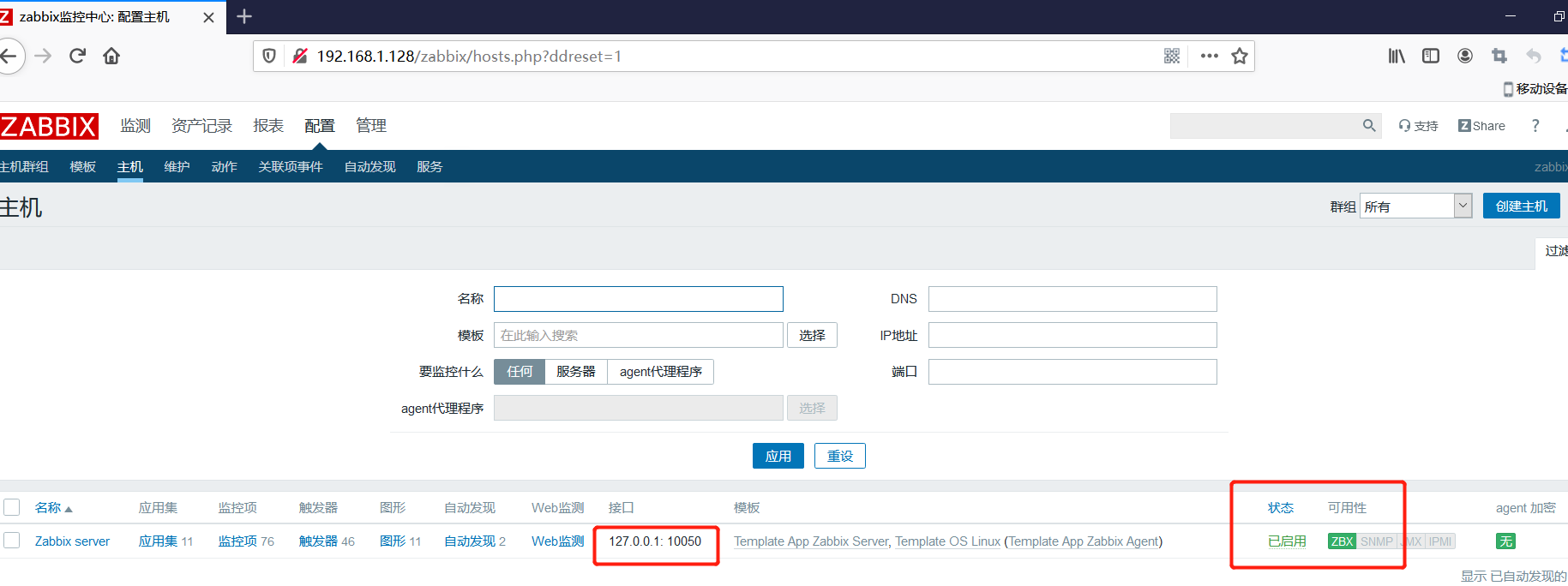Go back with browser back arrow
Viewport: 1568px width, 586px height.
click(9, 56)
